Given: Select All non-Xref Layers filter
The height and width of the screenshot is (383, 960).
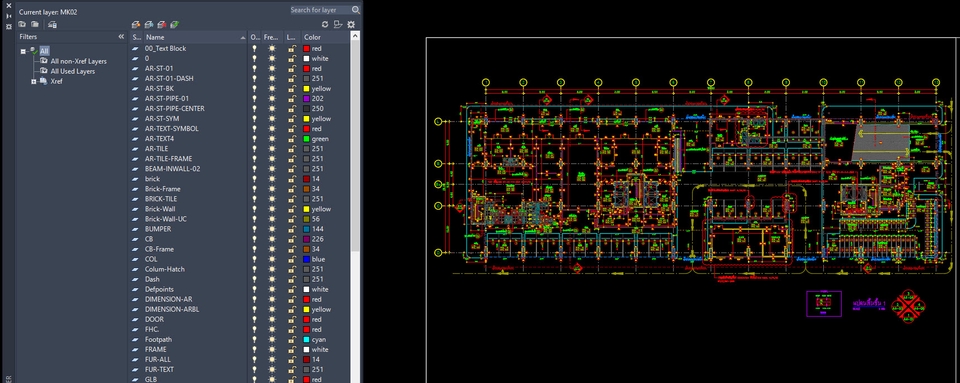Looking at the screenshot, I should pyautogui.click(x=78, y=61).
